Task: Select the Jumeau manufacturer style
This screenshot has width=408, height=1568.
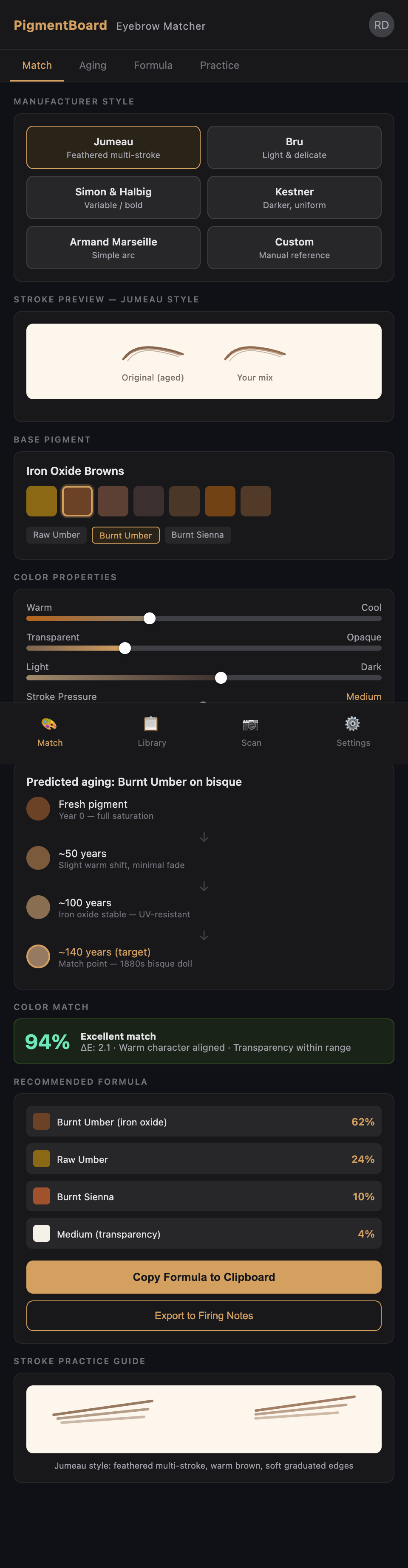Action: coord(113,147)
